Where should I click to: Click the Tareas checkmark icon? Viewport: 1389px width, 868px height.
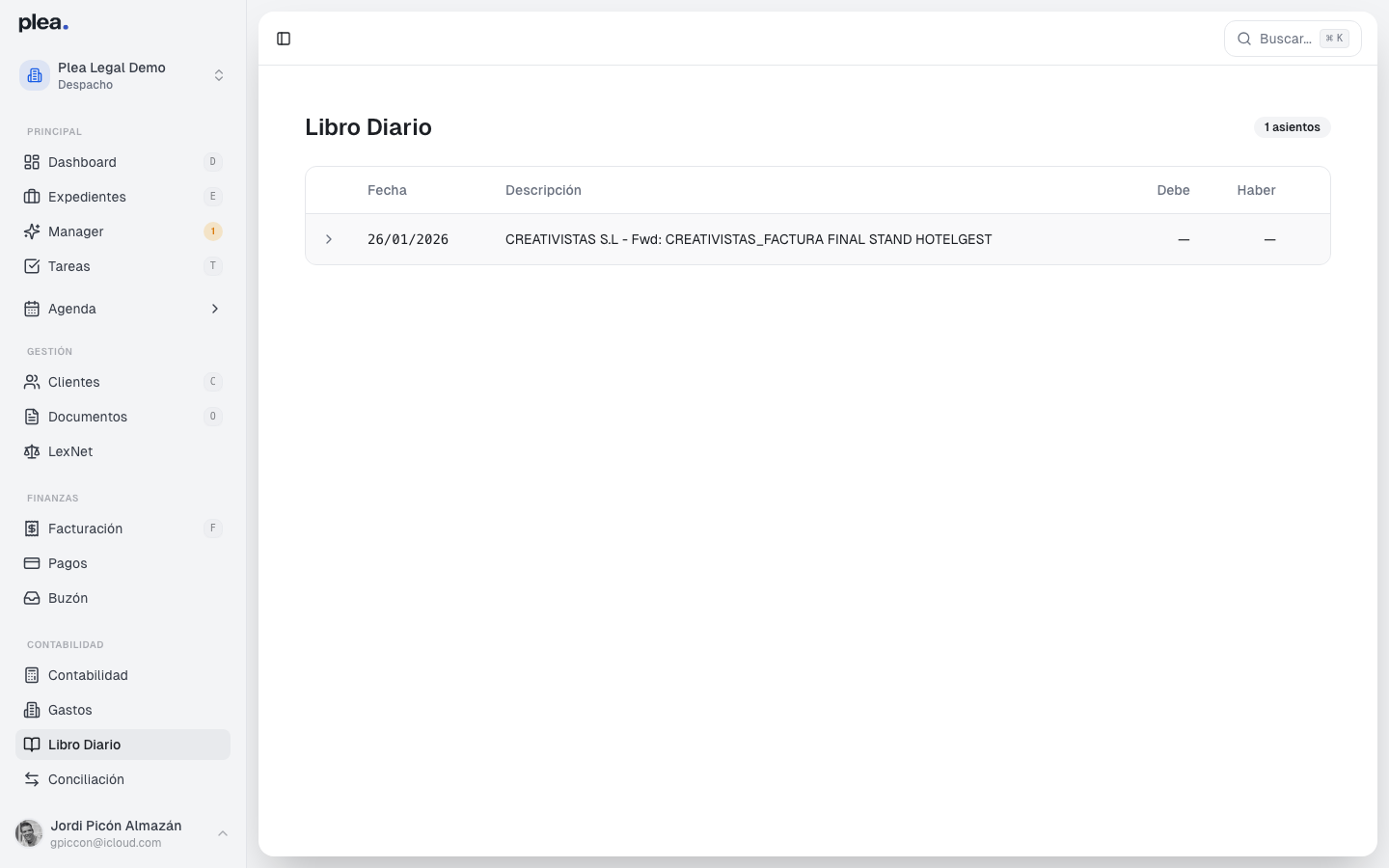[32, 266]
